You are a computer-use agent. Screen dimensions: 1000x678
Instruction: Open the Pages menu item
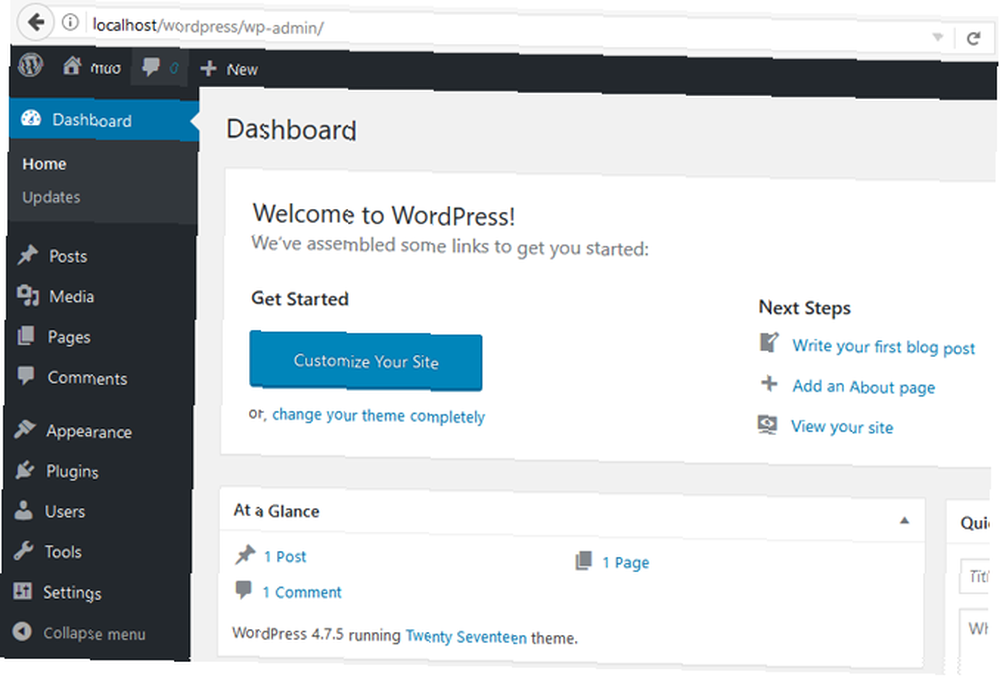click(69, 337)
